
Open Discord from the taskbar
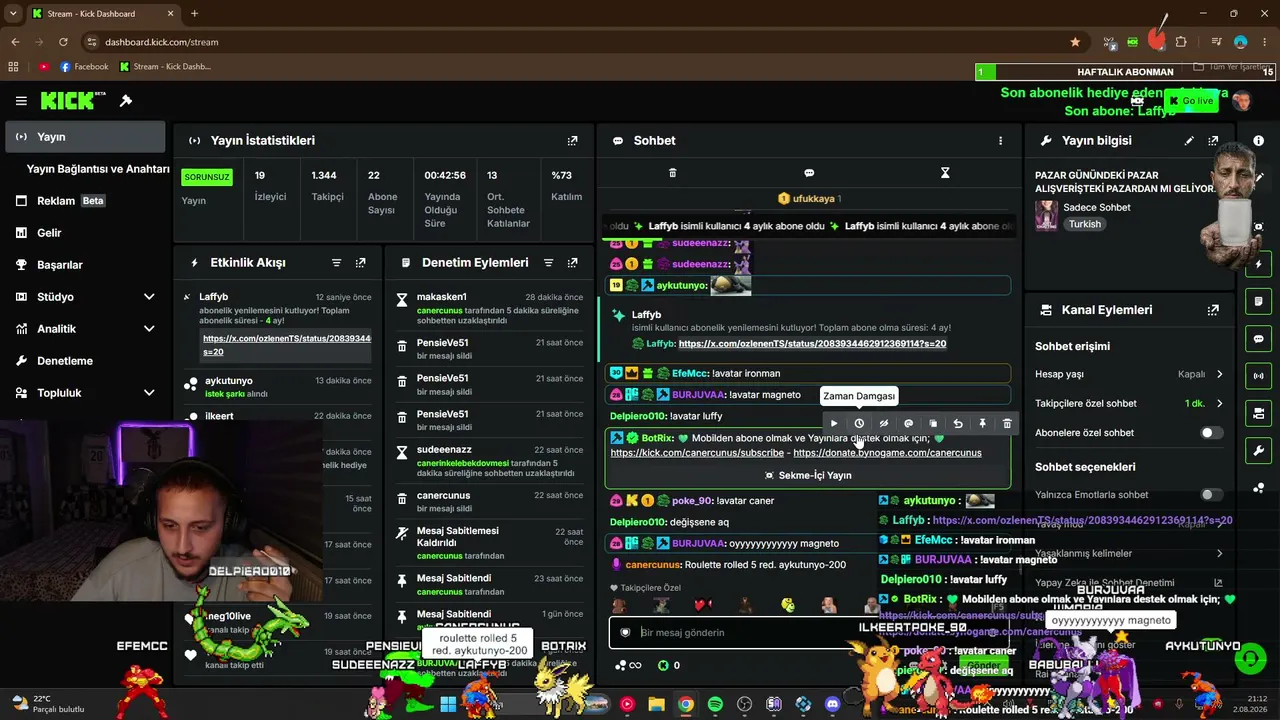[832, 705]
